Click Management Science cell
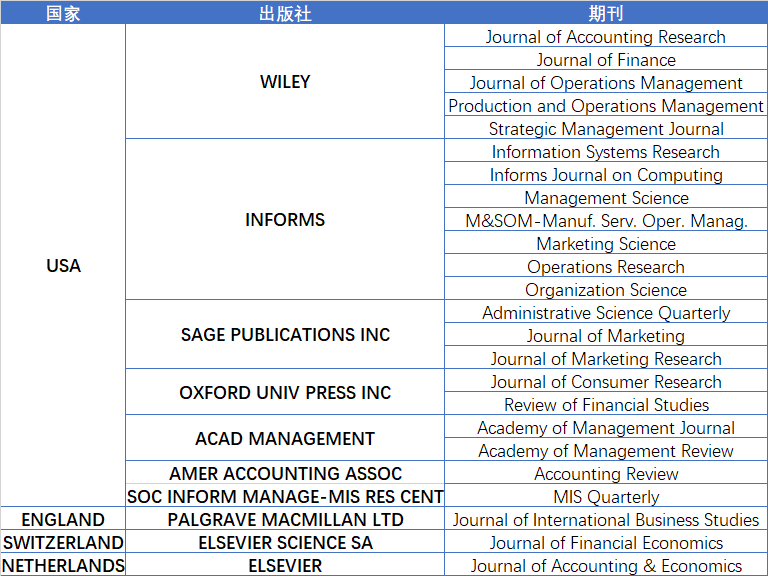768x576 pixels. pos(606,197)
